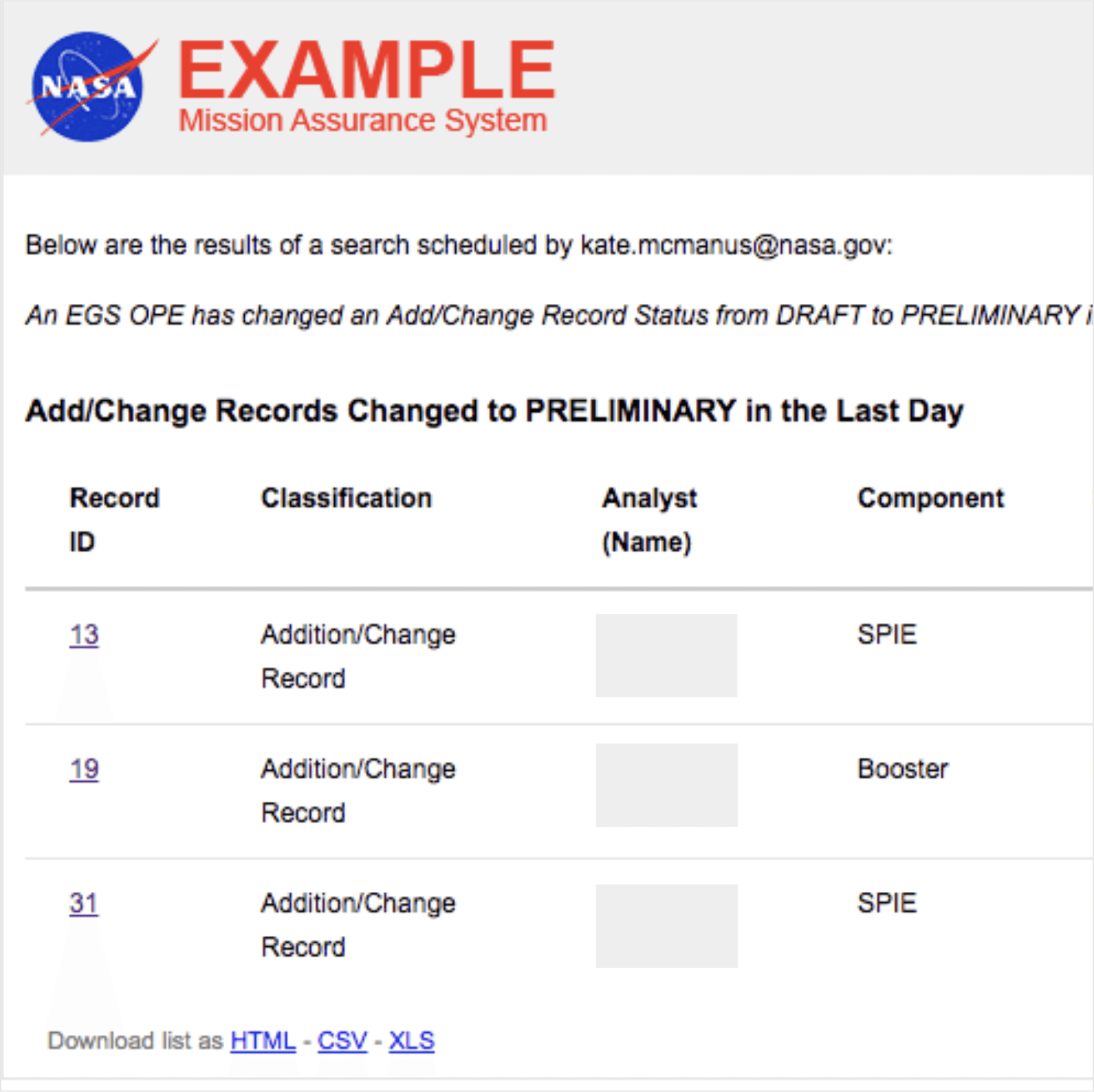This screenshot has height=1092, width=1094.
Task: Select the Component column header
Action: [x=931, y=498]
